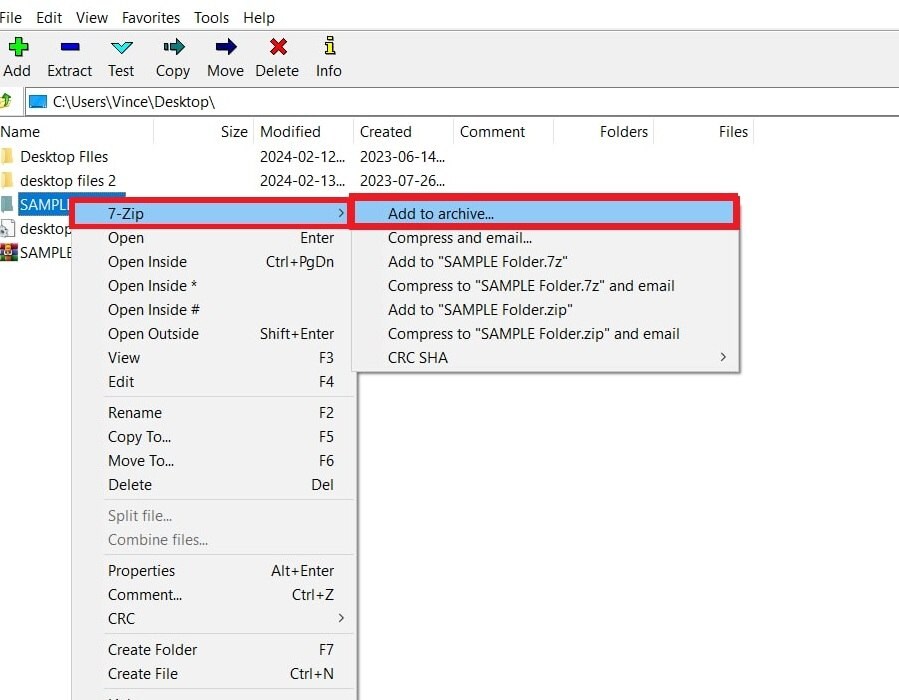Open the Info toolbar icon
Screen dimensions: 899x700
coord(328,47)
